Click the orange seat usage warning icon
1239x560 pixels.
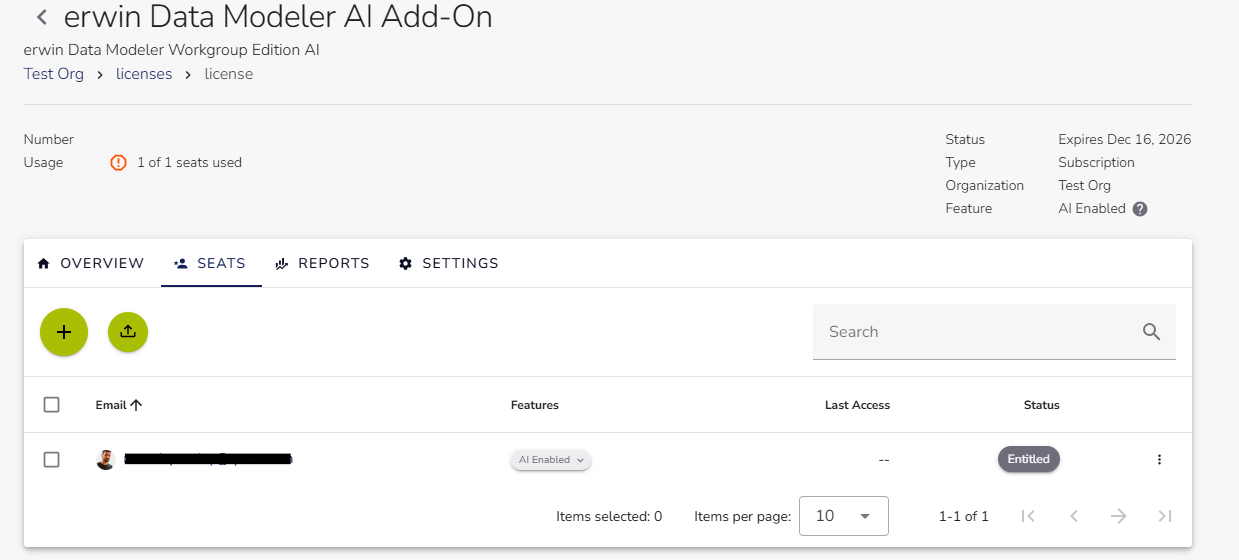[119, 162]
